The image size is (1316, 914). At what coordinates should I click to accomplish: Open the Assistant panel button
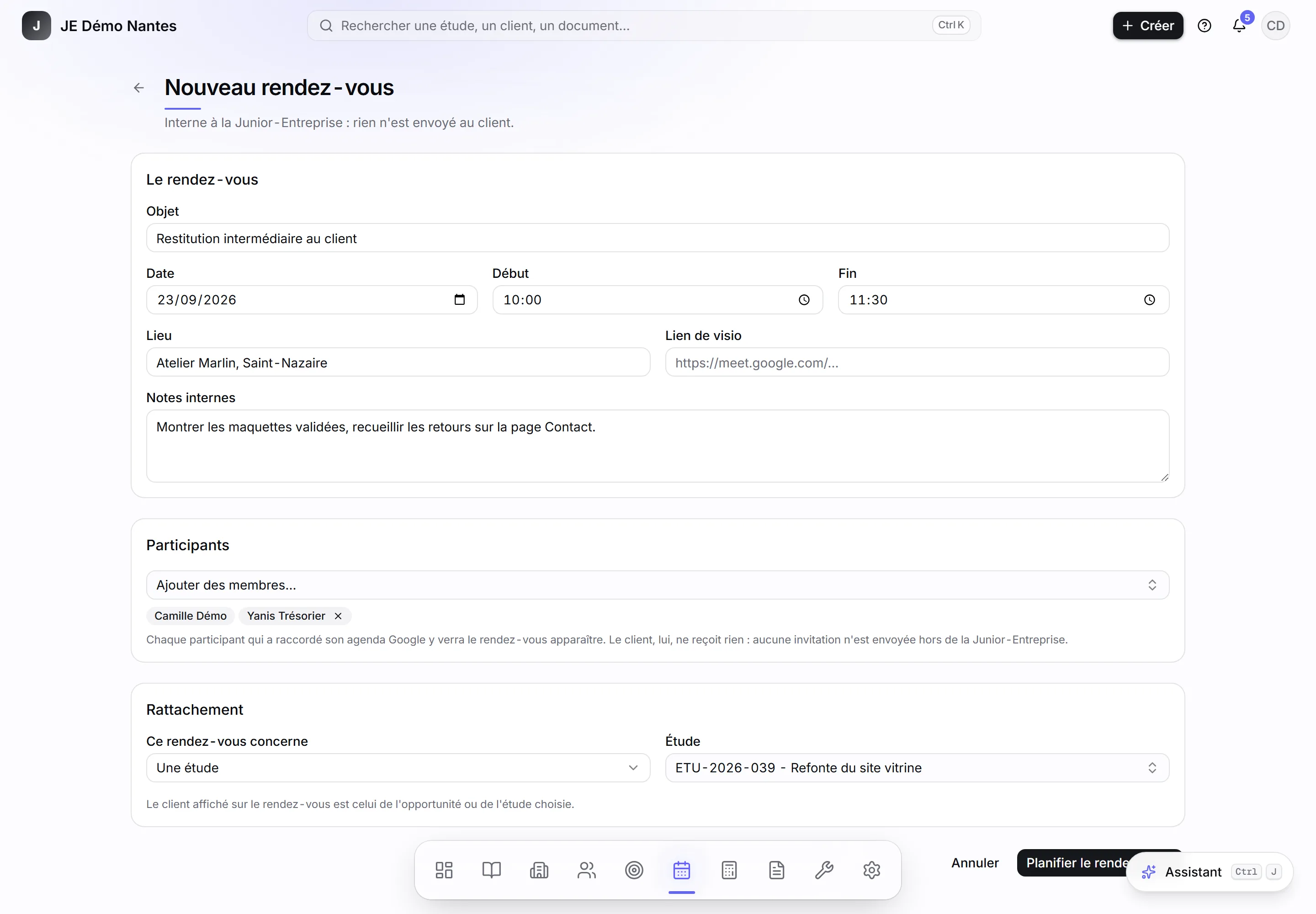pyautogui.click(x=1210, y=872)
